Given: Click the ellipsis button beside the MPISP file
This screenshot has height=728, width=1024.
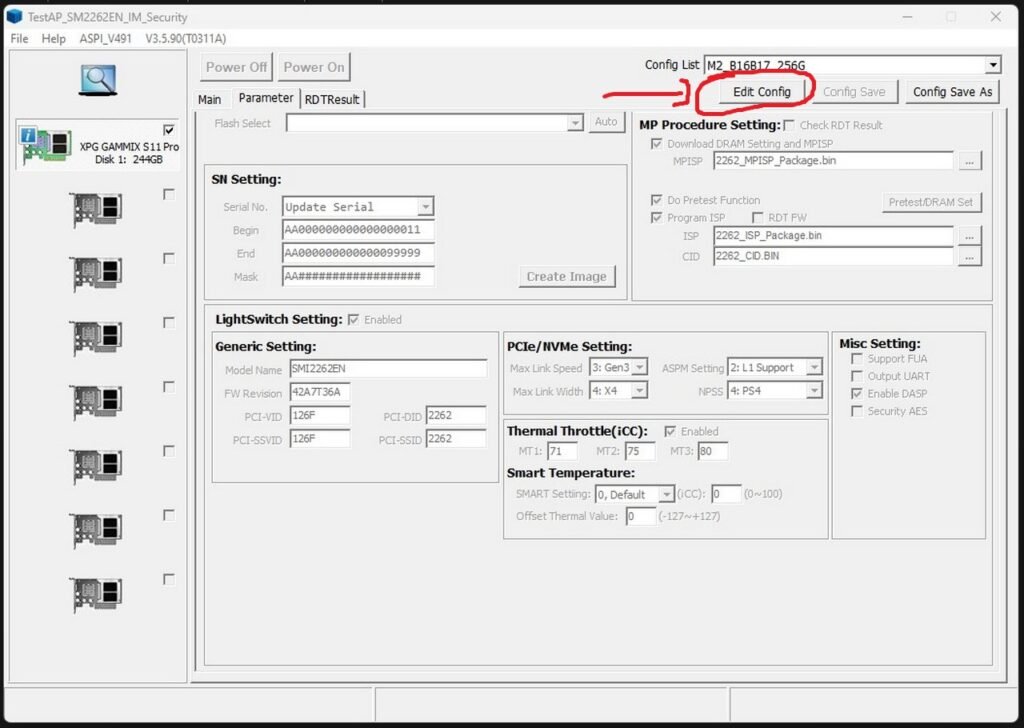Looking at the screenshot, I should [969, 161].
